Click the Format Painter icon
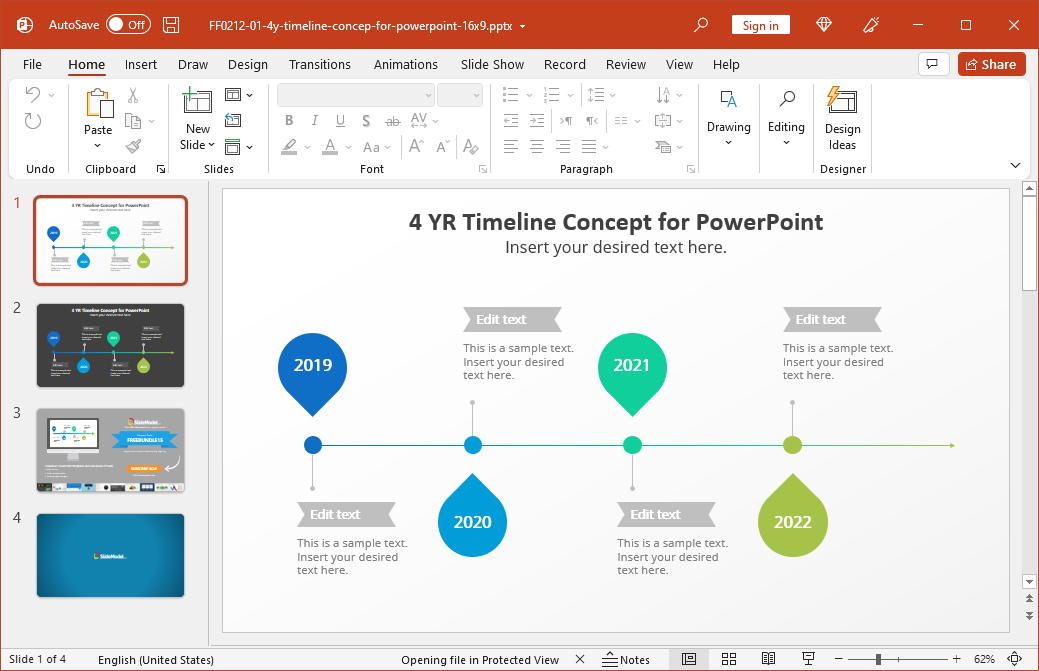The image size is (1039, 671). pyautogui.click(x=133, y=146)
